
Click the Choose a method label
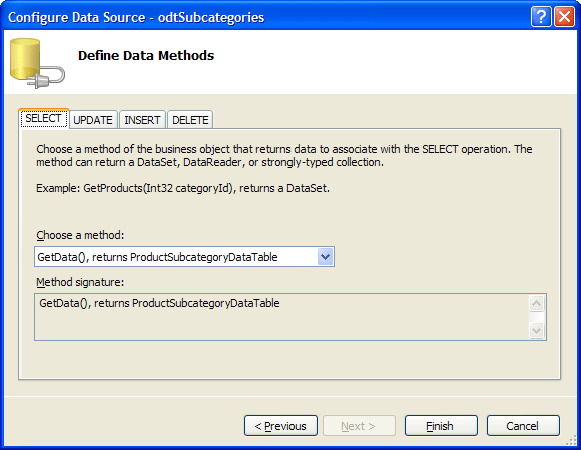coord(80,235)
